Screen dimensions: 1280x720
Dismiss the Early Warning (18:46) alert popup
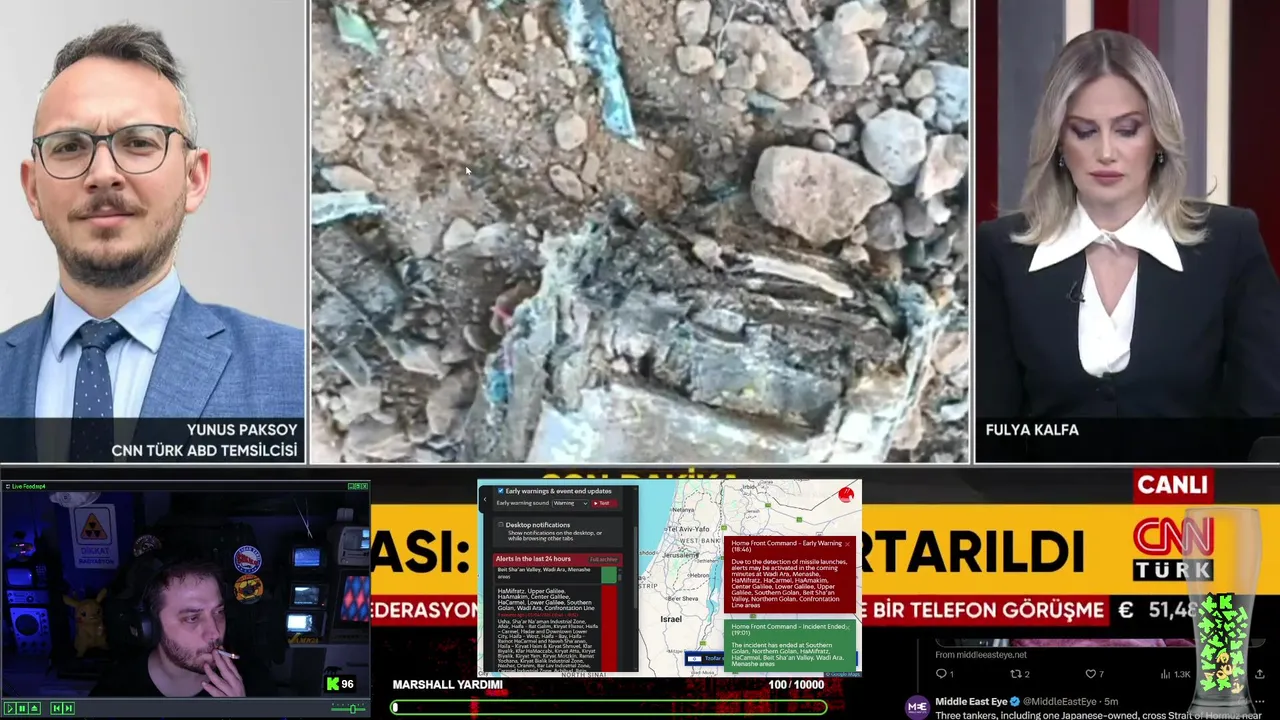(x=847, y=544)
